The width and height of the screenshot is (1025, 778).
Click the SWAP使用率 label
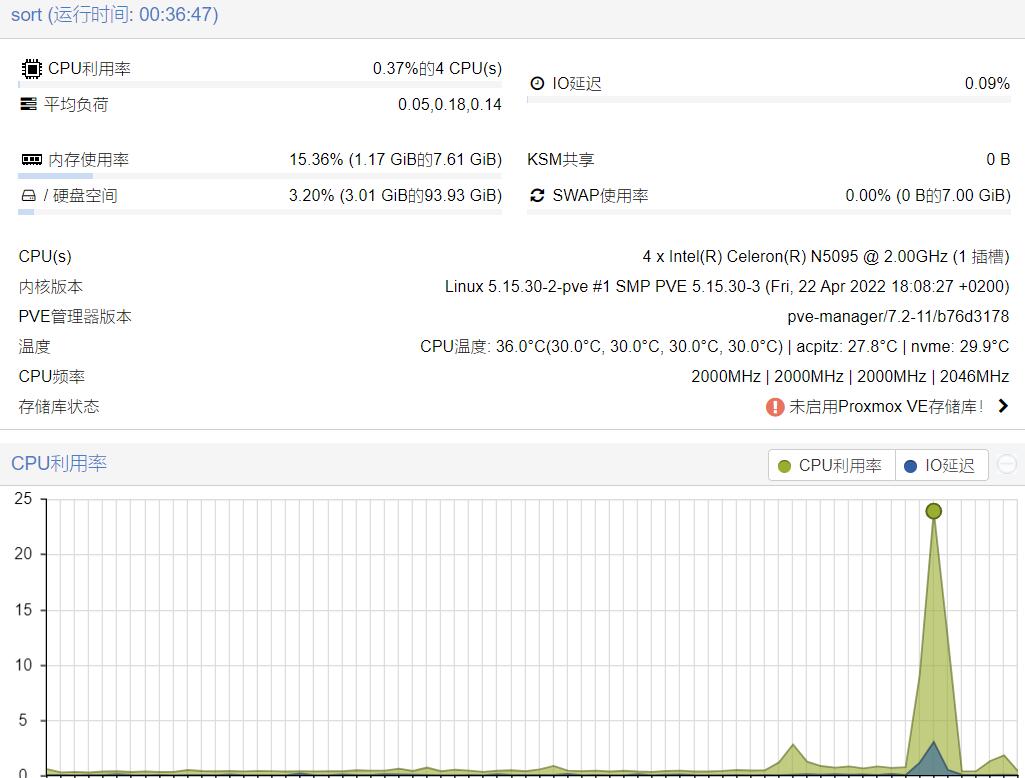600,195
